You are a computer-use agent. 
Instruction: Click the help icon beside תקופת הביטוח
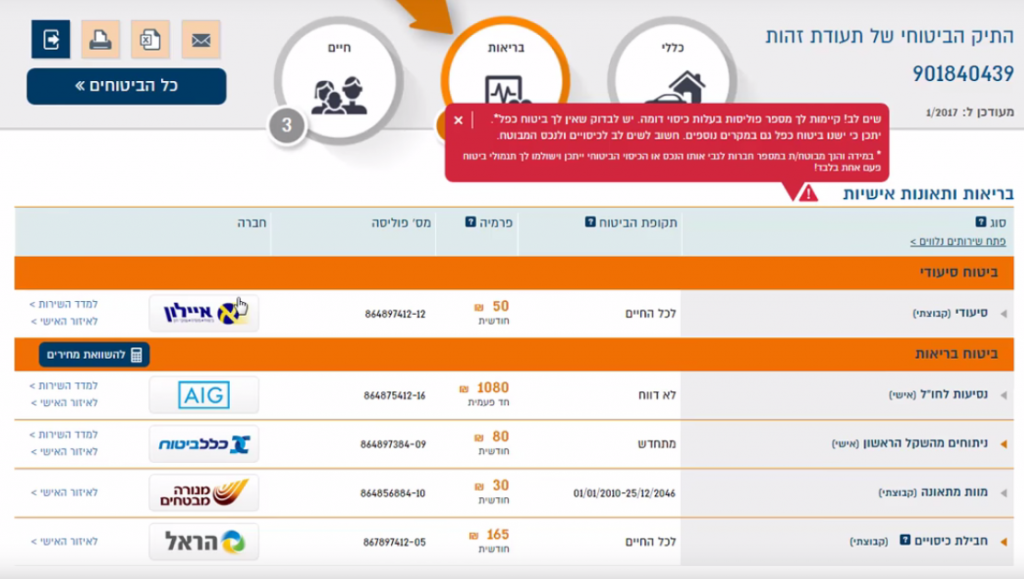(590, 222)
